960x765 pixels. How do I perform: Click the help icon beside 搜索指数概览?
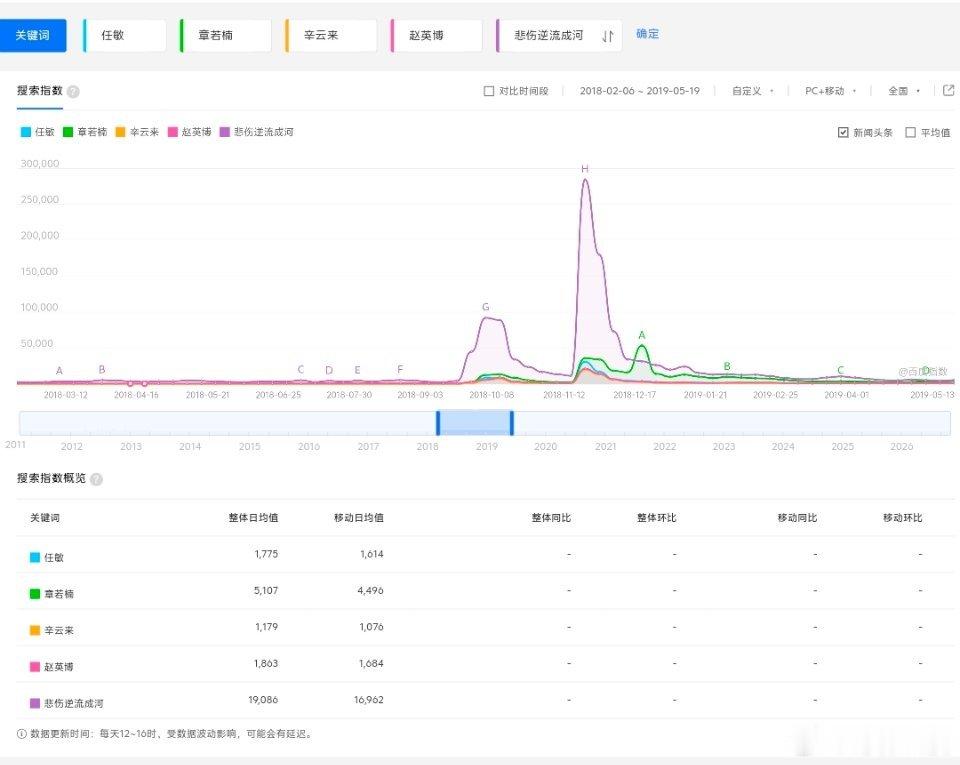pyautogui.click(x=96, y=479)
